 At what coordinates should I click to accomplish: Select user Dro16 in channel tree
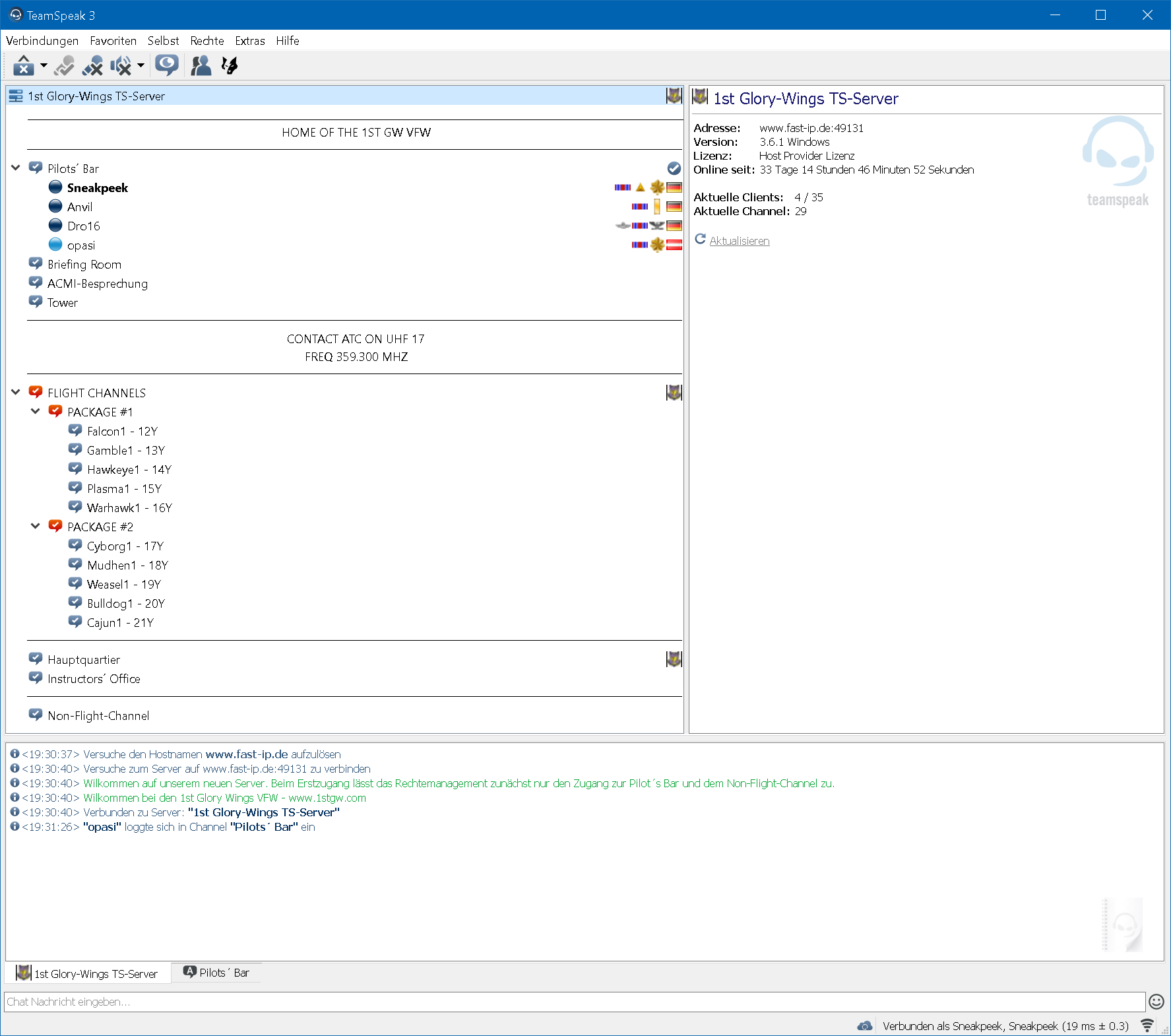coord(84,226)
